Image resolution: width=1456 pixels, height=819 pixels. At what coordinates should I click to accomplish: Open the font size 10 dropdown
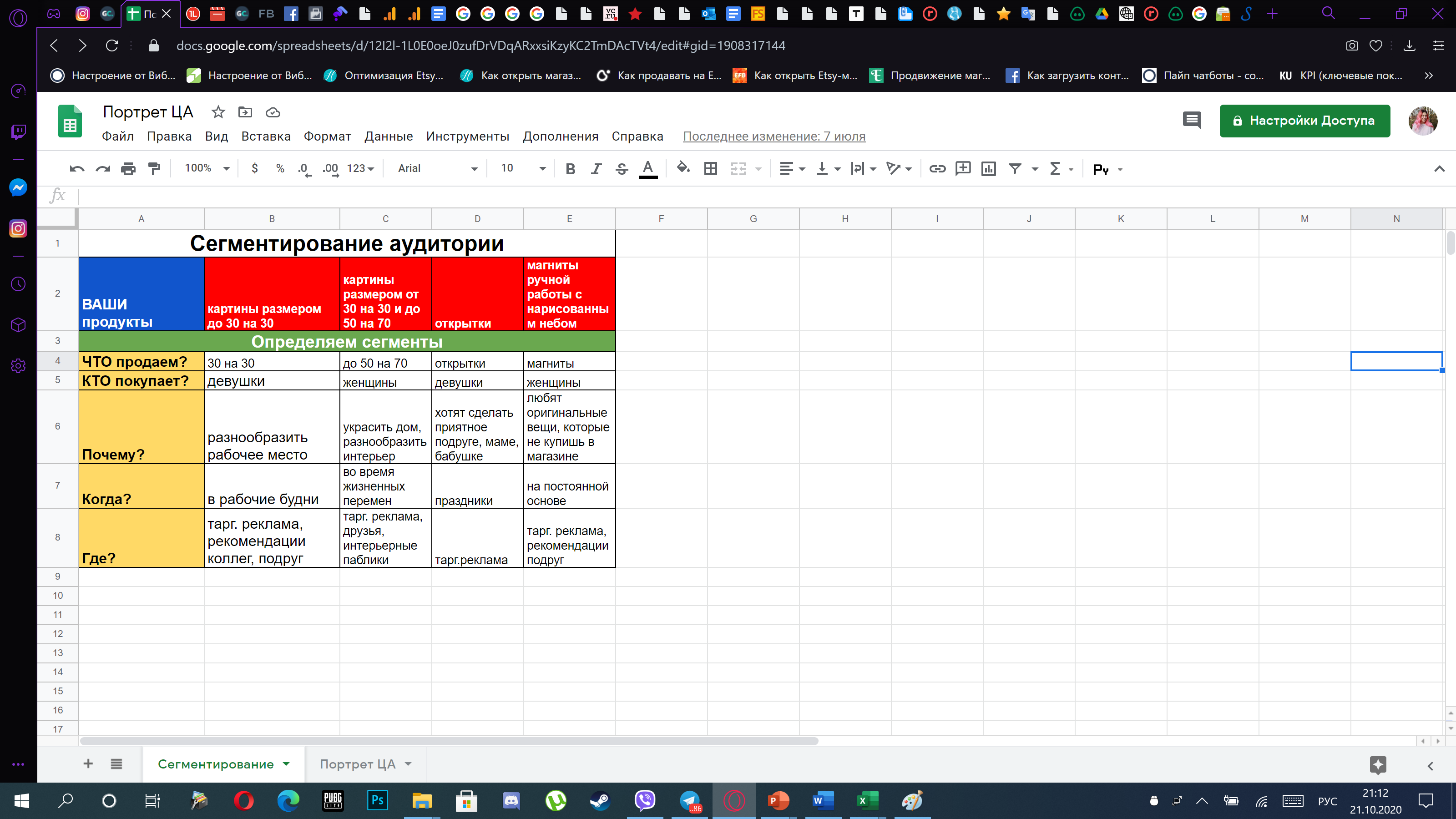point(523,168)
